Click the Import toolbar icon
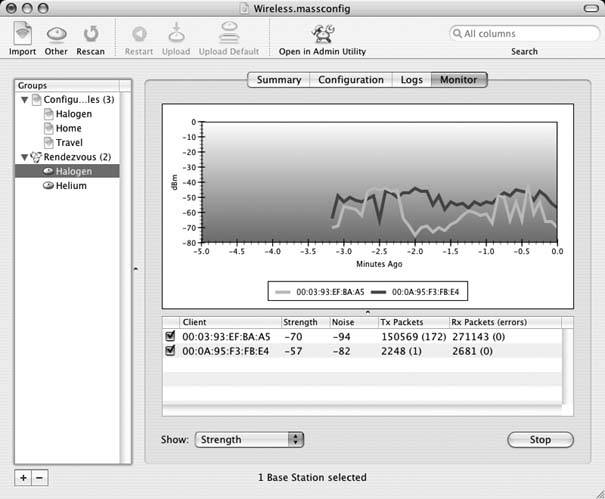The height and width of the screenshot is (499, 605). (x=22, y=35)
